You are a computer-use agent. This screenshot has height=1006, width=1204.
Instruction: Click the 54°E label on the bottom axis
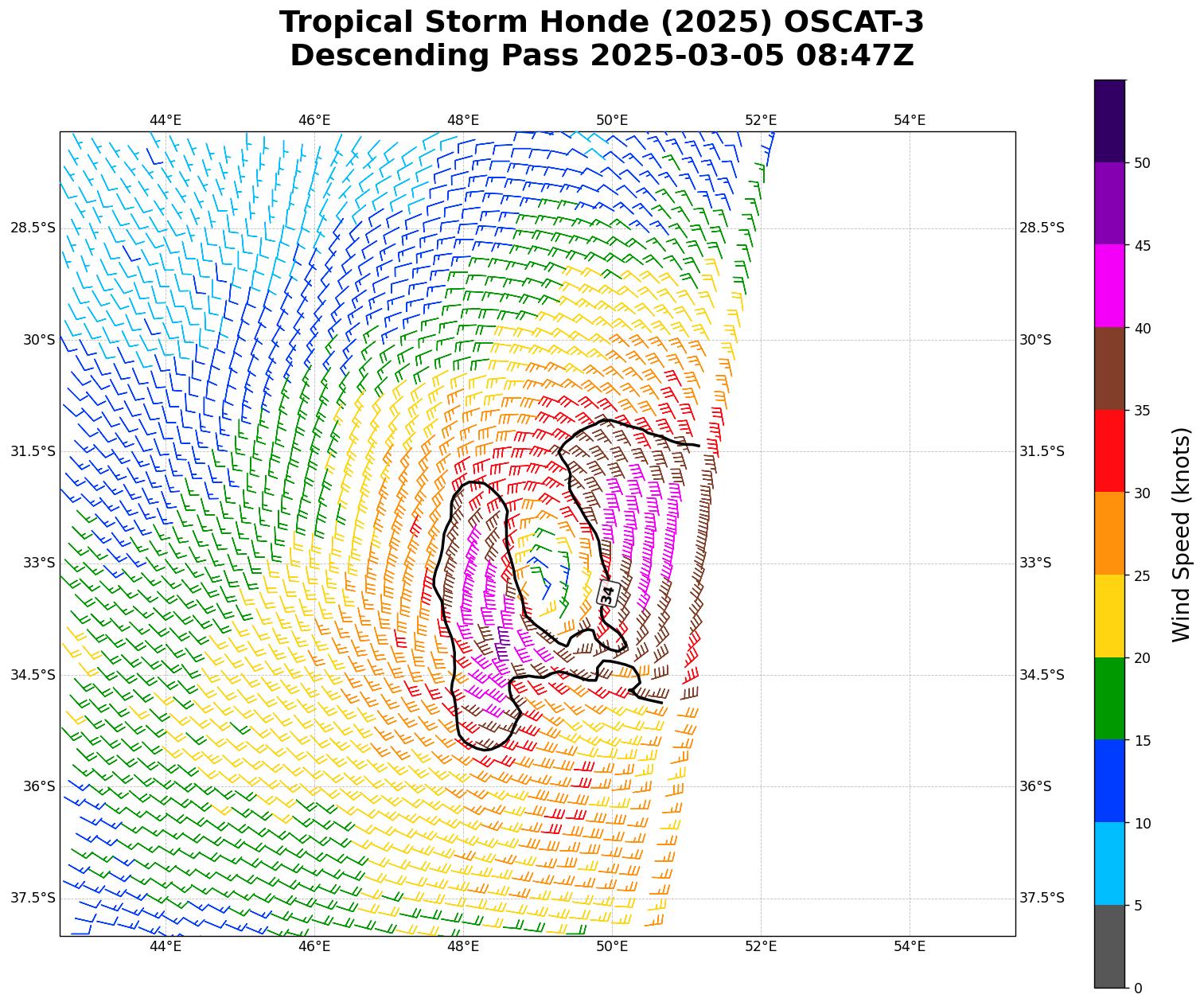tap(909, 946)
